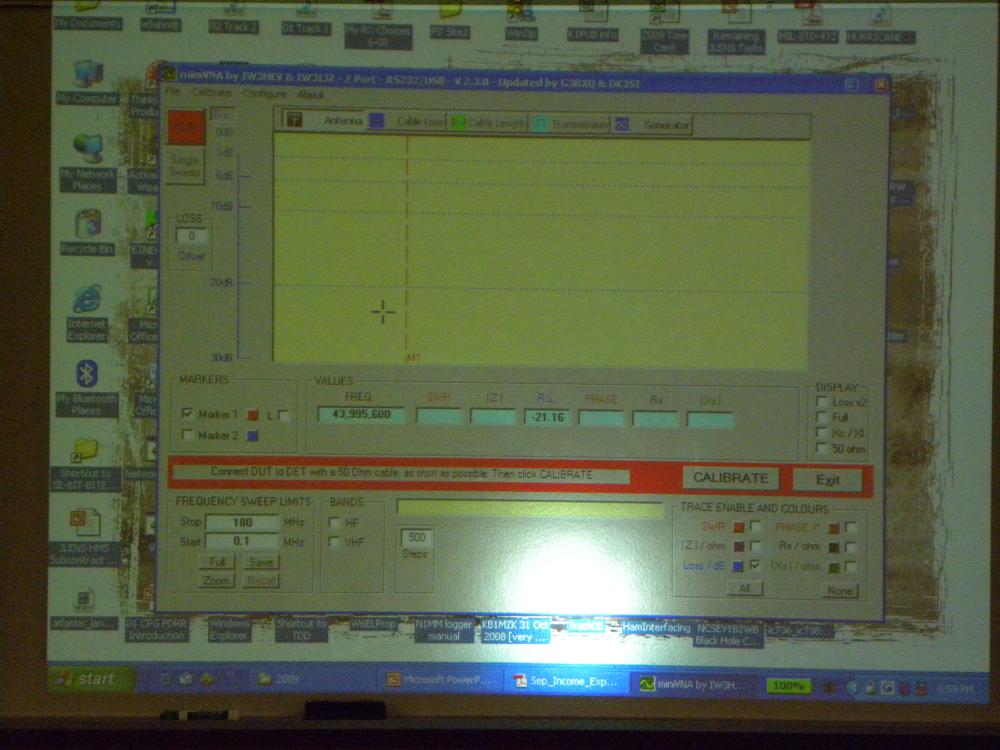Open the About menu
The width and height of the screenshot is (1000, 750).
click(x=310, y=94)
